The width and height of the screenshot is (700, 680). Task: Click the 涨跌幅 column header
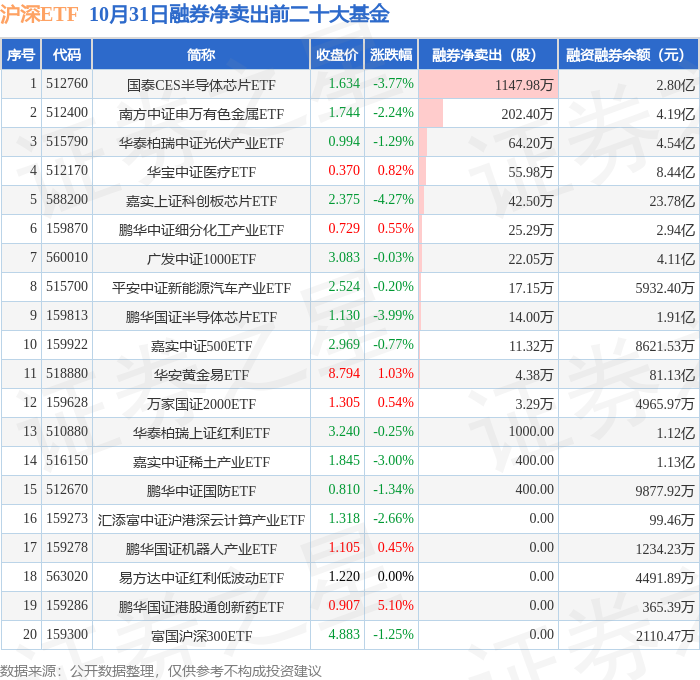click(391, 54)
